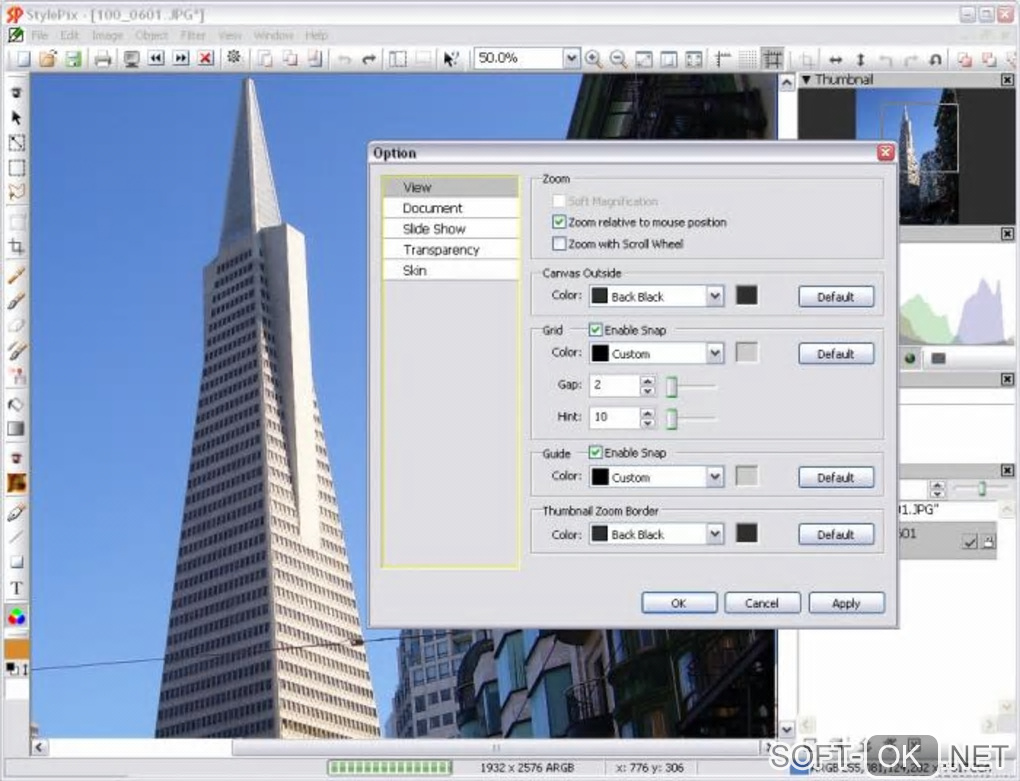Click Thumbnail Zoom Border color swatch

coord(746,533)
